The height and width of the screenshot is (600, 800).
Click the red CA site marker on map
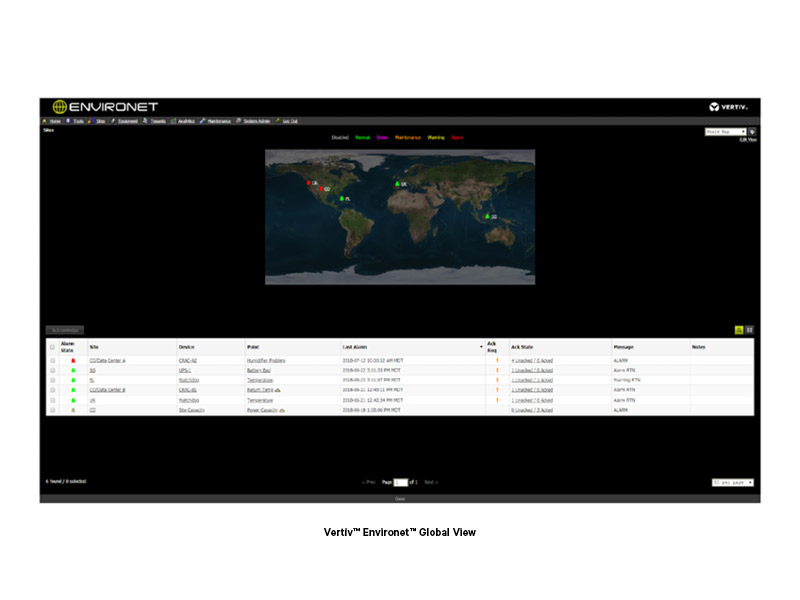coord(309,183)
